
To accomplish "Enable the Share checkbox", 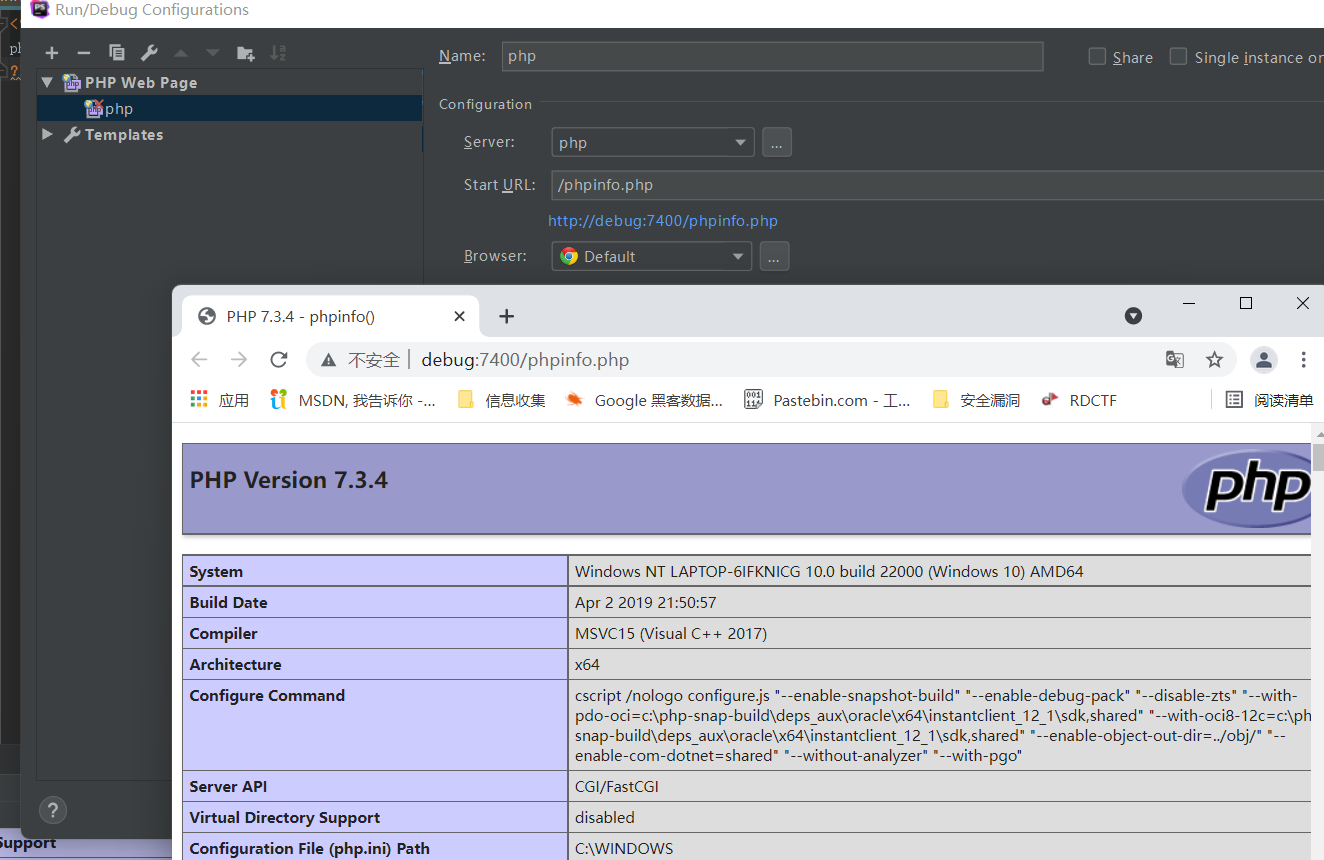I will [x=1097, y=57].
